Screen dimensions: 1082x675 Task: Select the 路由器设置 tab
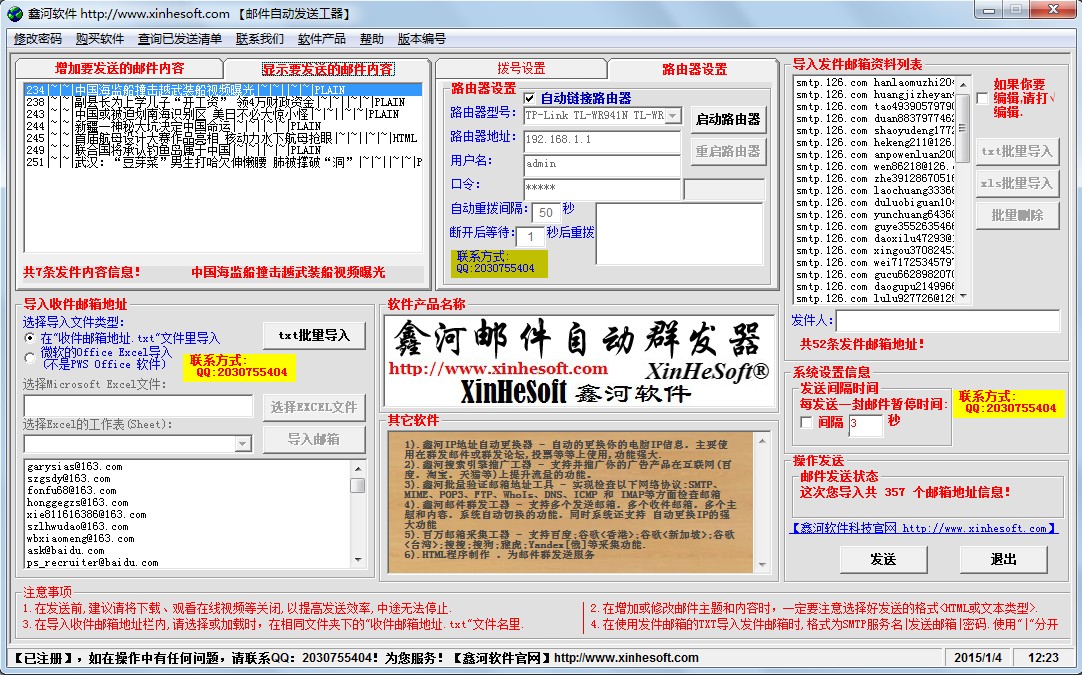coord(694,69)
